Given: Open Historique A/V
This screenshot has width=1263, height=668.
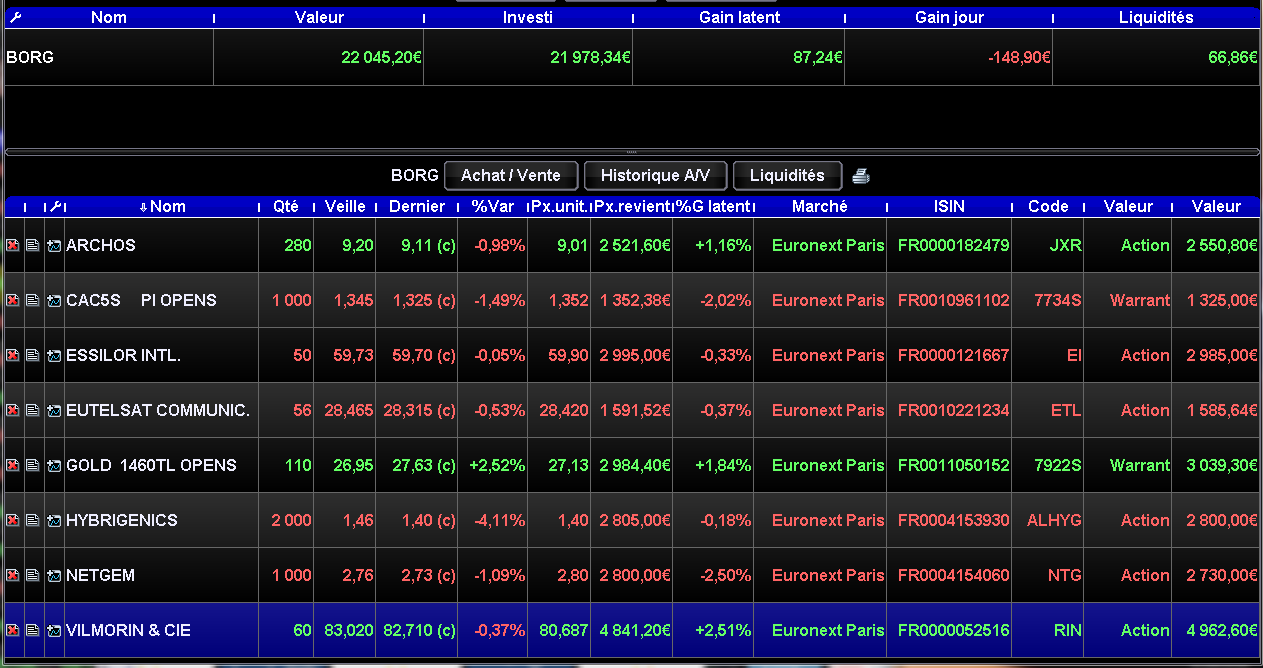Looking at the screenshot, I should pos(655,175).
